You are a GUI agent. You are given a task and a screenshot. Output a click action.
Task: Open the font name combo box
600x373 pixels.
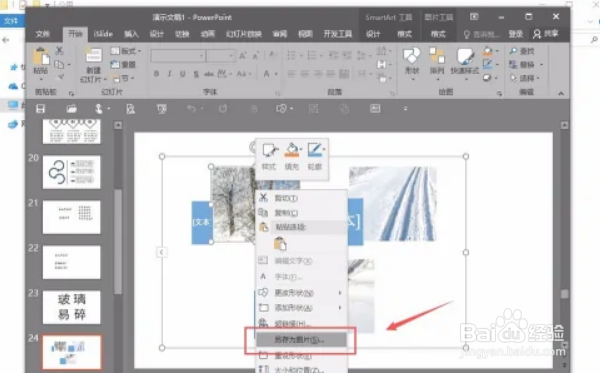pos(178,56)
